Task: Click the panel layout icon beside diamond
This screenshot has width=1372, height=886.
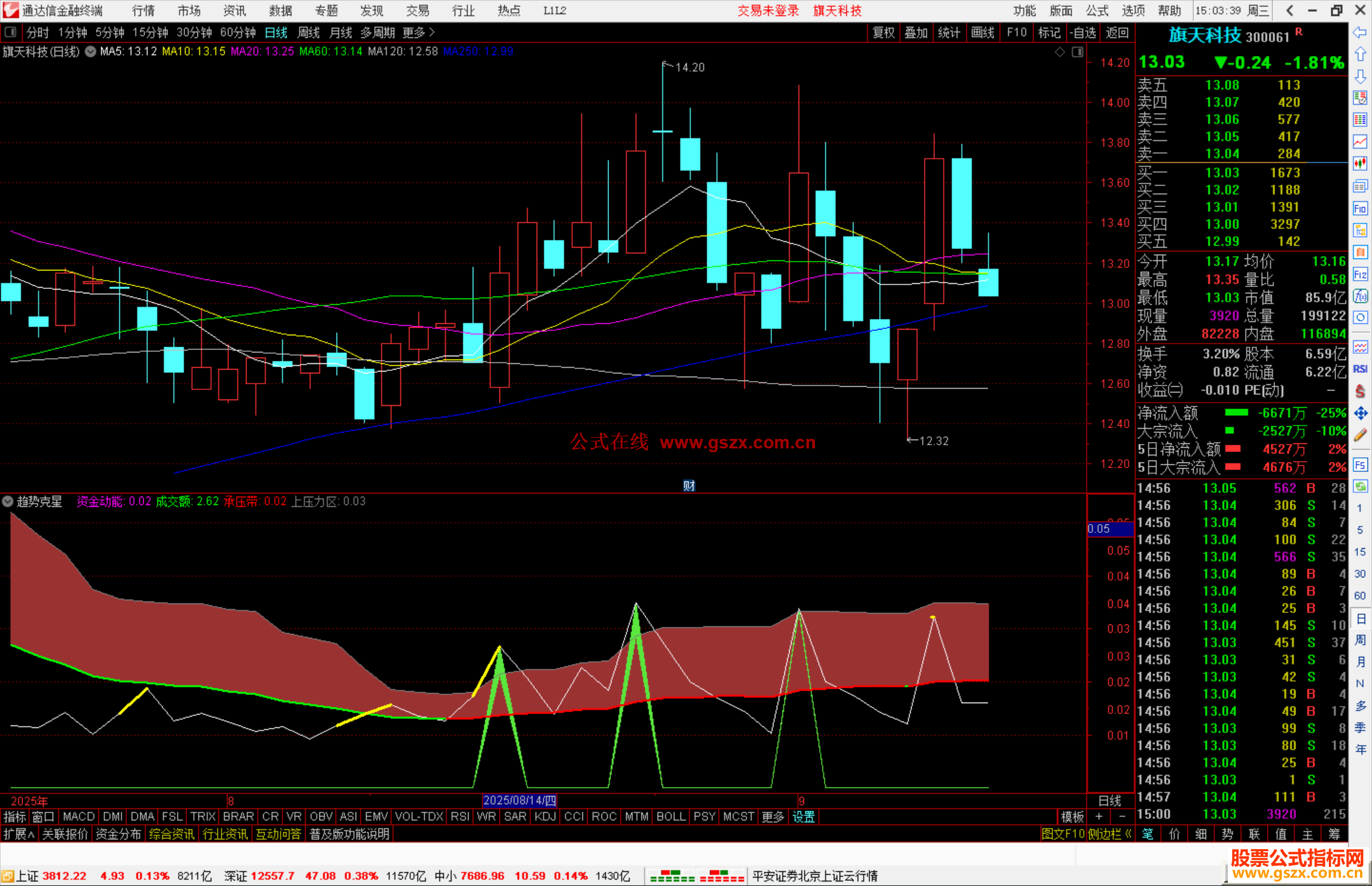Action: [1077, 52]
